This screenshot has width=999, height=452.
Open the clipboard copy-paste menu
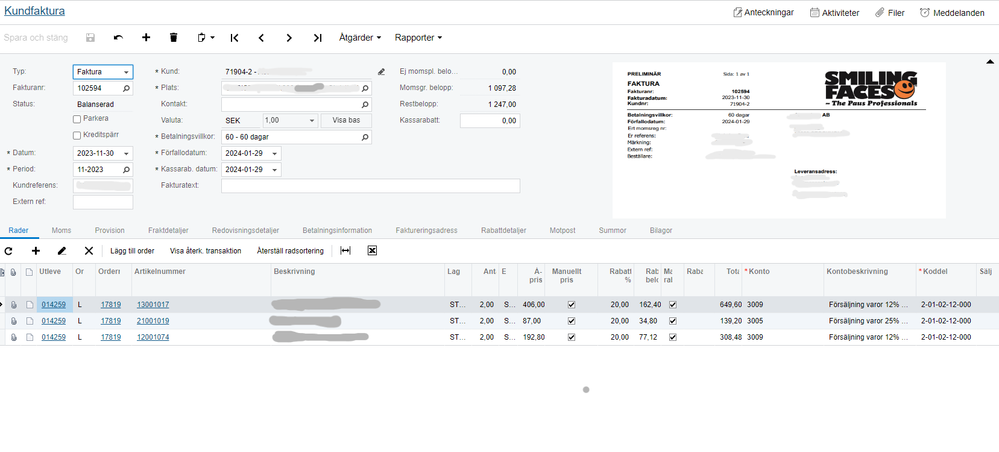pyautogui.click(x=205, y=38)
